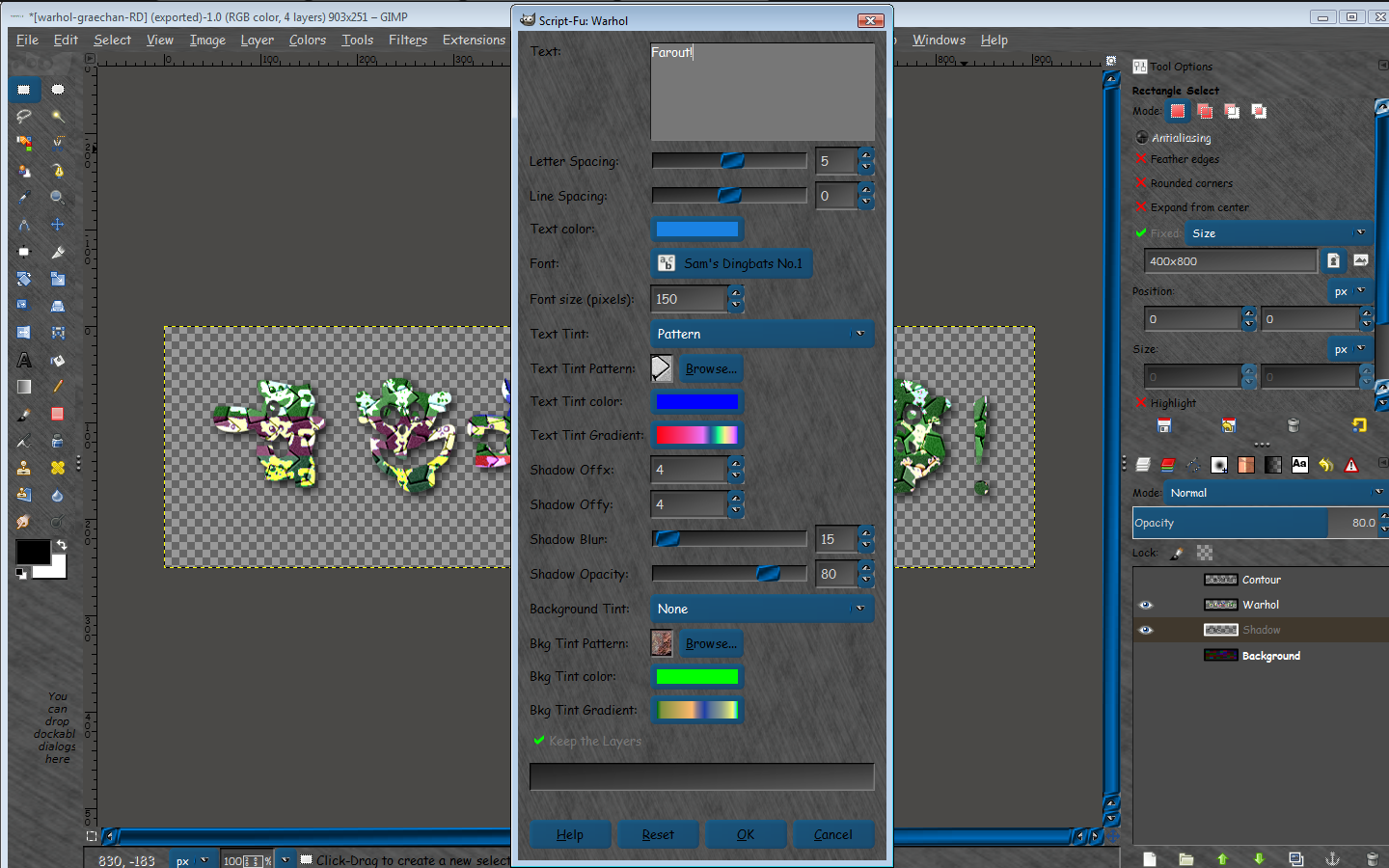Screen dimensions: 1389x868
Task: Raise the selected layer with up arrow
Action: pyautogui.click(x=1222, y=858)
